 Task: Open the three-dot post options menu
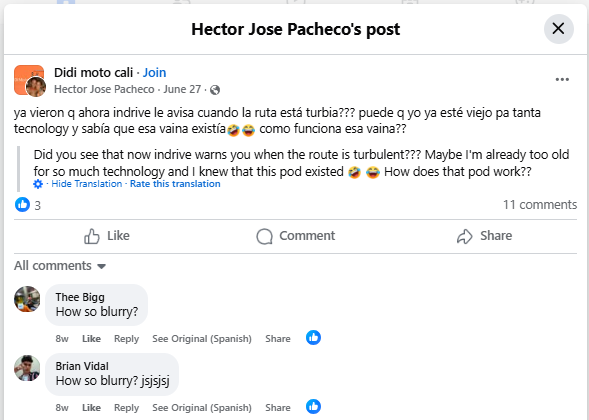(562, 79)
